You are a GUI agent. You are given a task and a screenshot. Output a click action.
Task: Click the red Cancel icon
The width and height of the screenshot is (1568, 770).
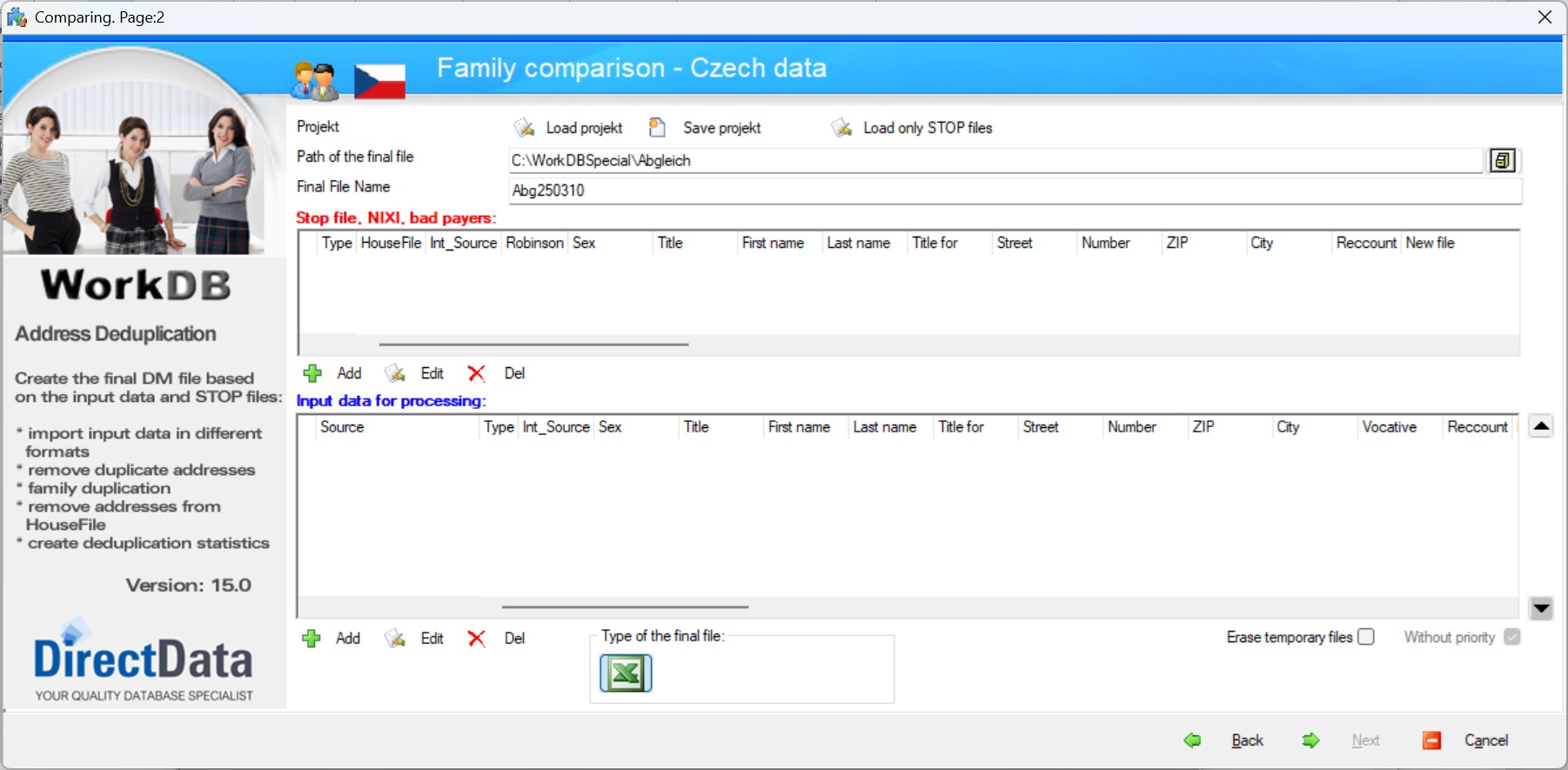1431,740
